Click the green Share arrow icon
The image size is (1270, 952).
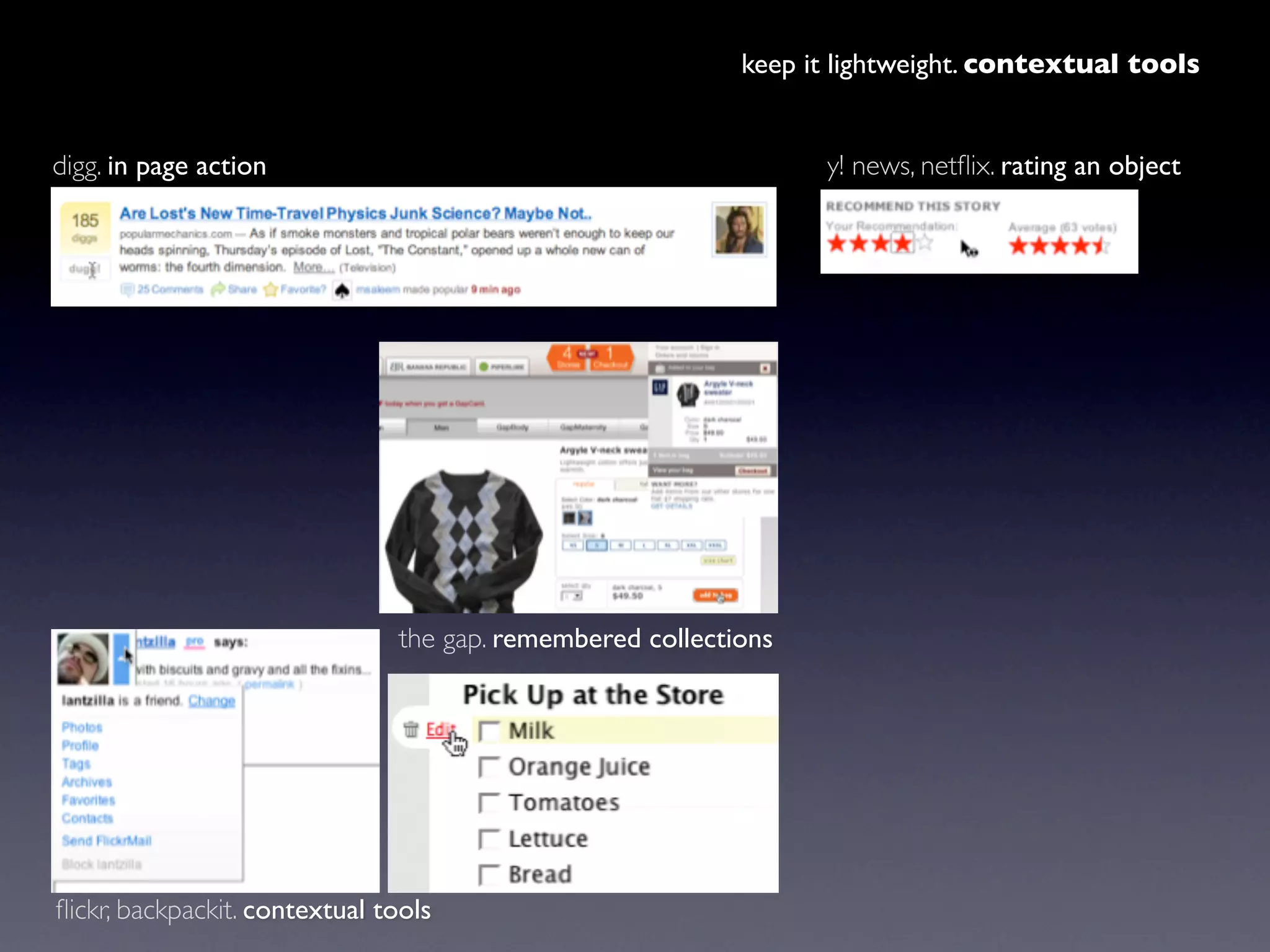tap(218, 289)
